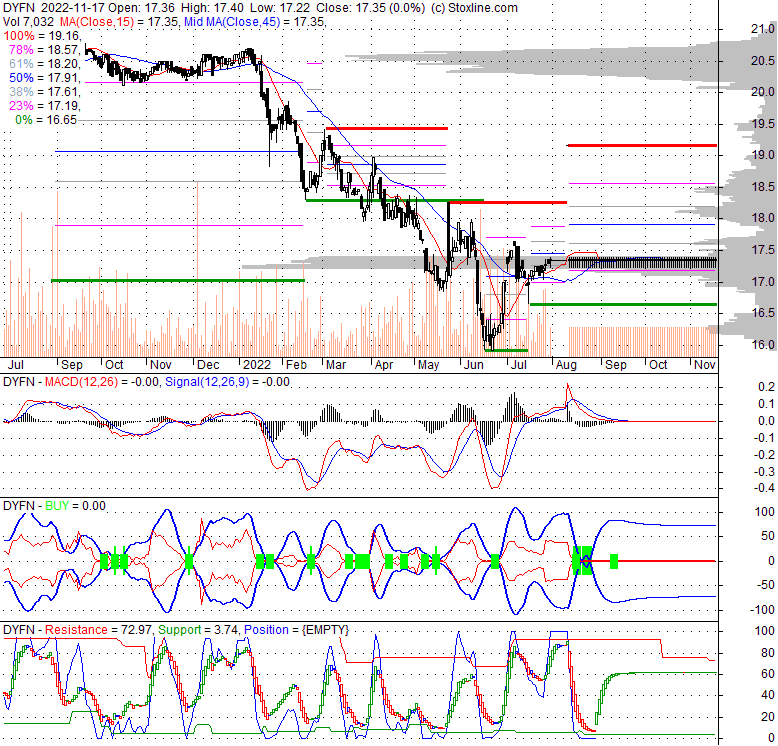This screenshot has width=778, height=746.
Task: Click the 61% = 18.20 Fibonacci level
Action: click(45, 63)
